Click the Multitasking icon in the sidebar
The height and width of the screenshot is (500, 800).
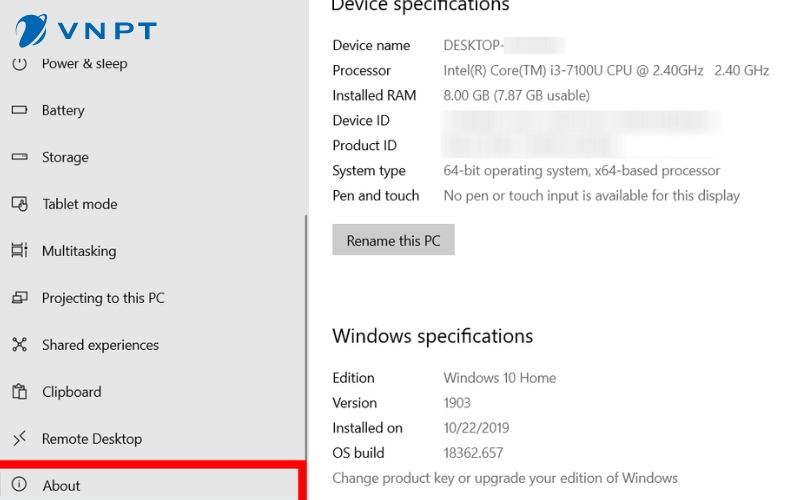[19, 251]
